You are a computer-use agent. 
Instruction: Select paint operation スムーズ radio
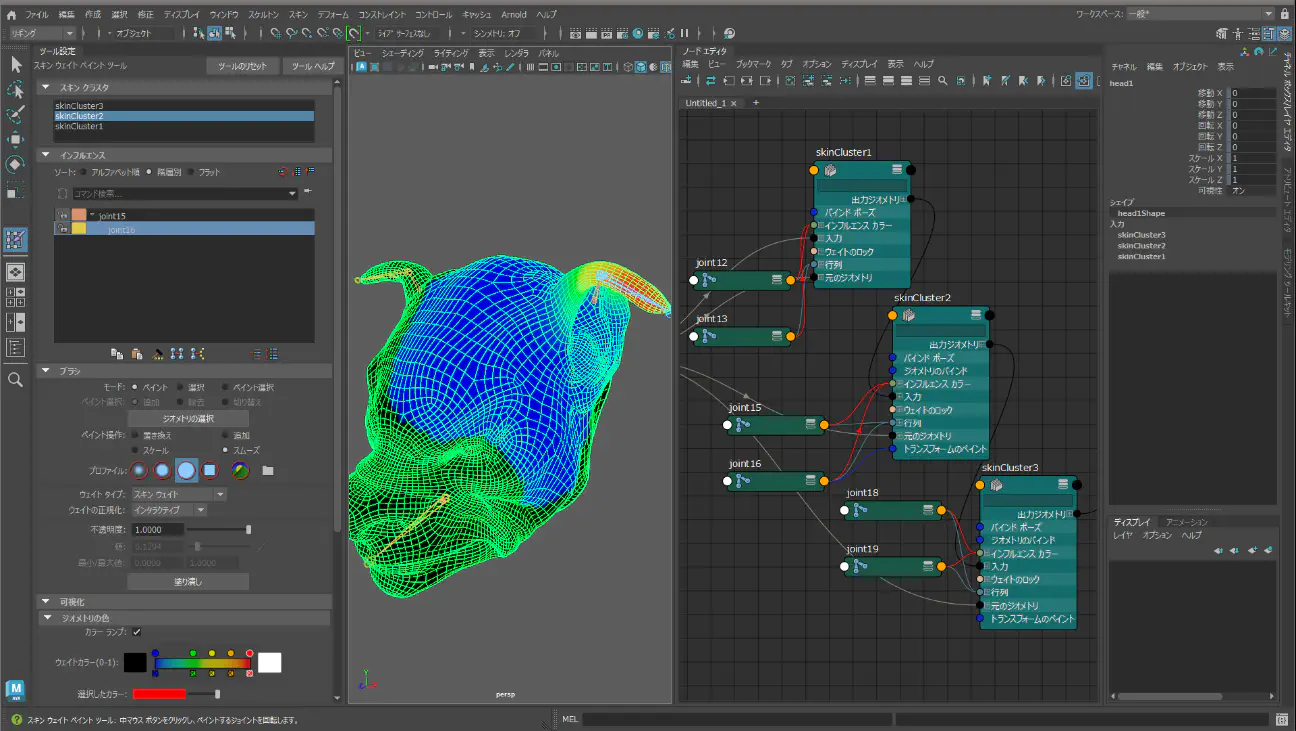pyautogui.click(x=224, y=450)
